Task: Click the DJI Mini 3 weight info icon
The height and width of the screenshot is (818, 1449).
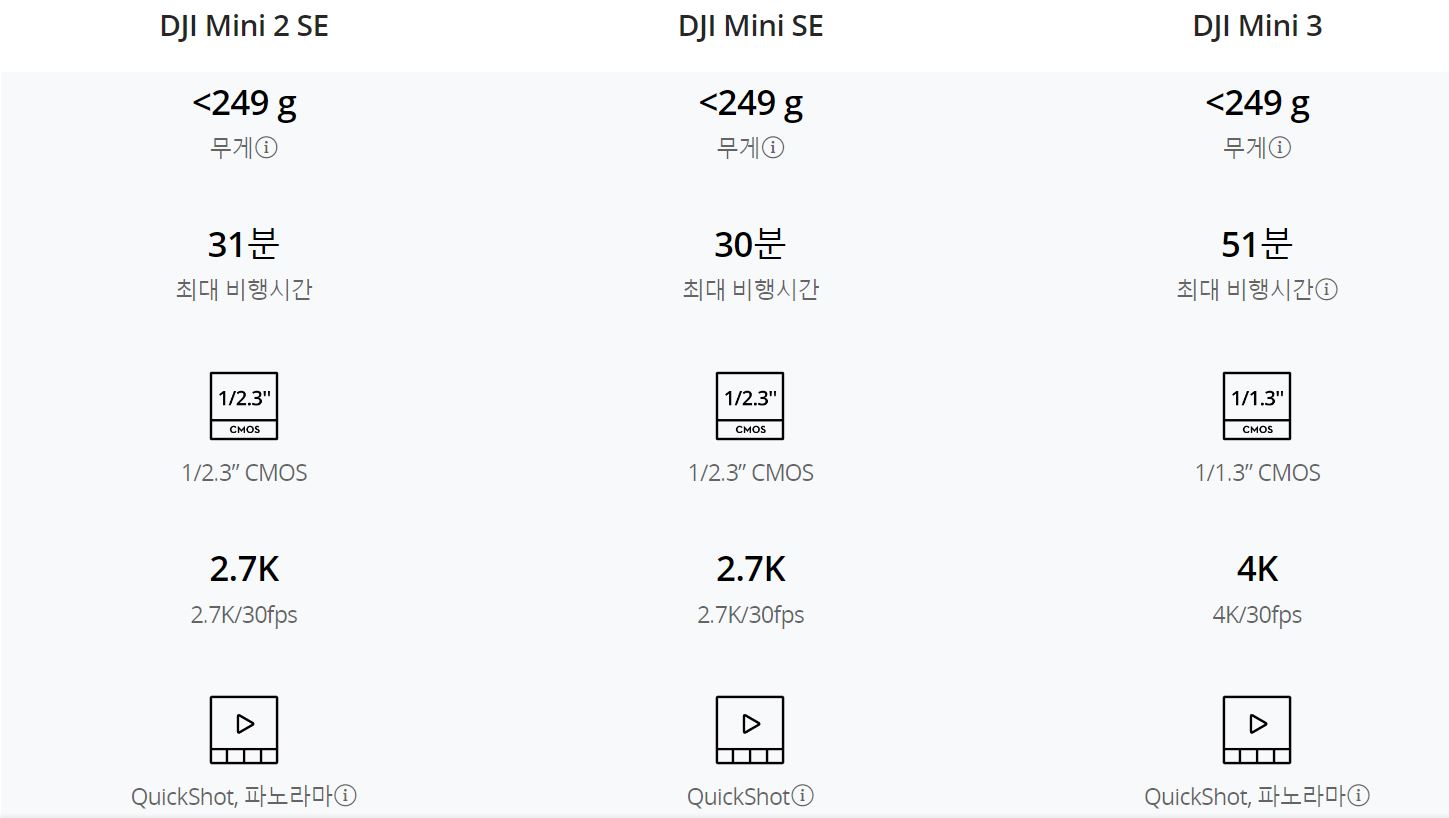Action: pyautogui.click(x=1280, y=148)
